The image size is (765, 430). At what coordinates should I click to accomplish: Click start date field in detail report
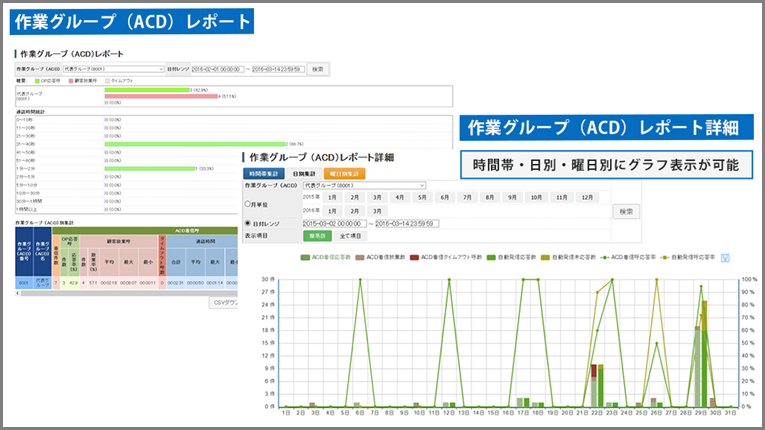point(340,223)
